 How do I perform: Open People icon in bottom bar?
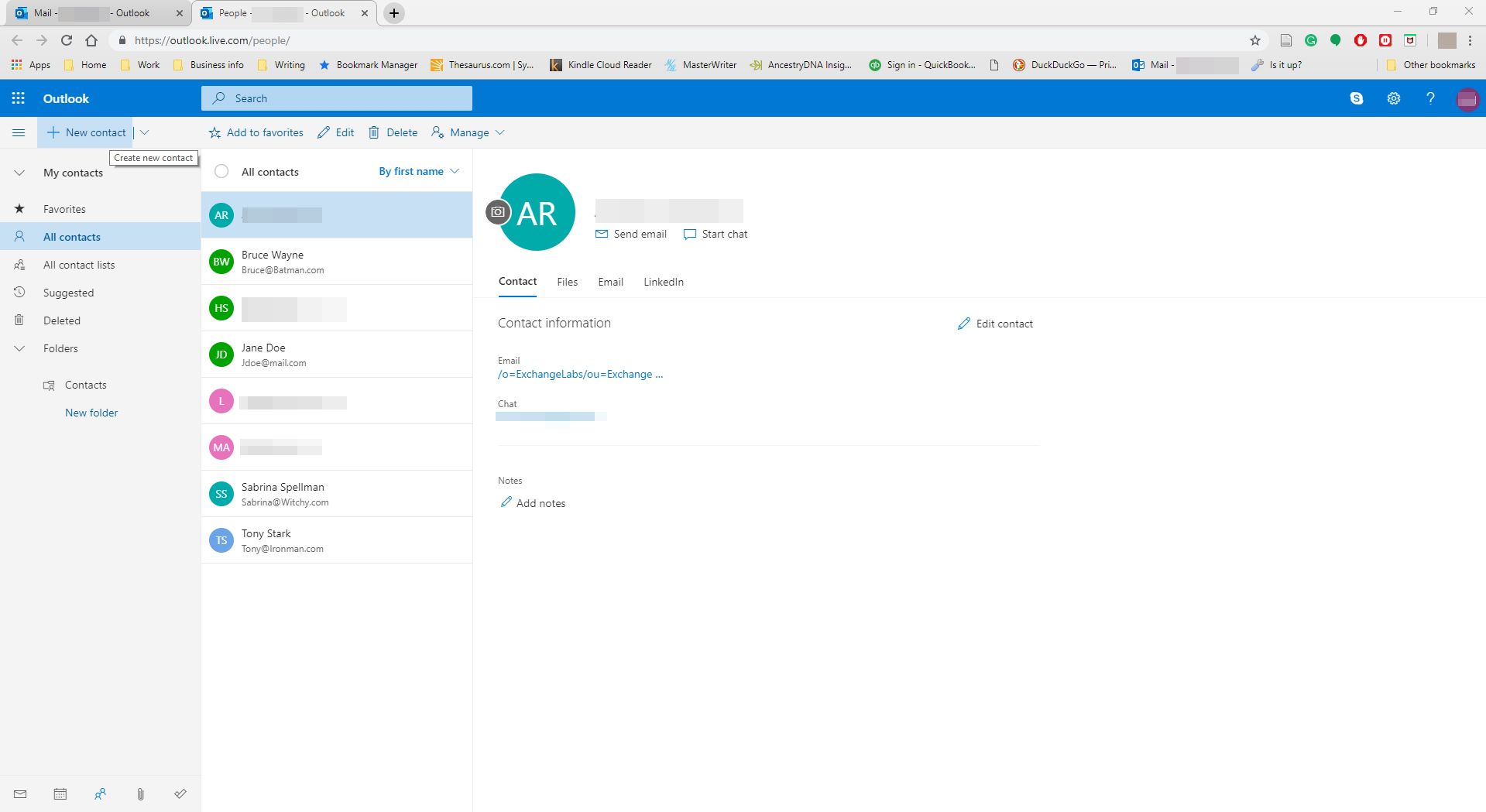click(101, 794)
